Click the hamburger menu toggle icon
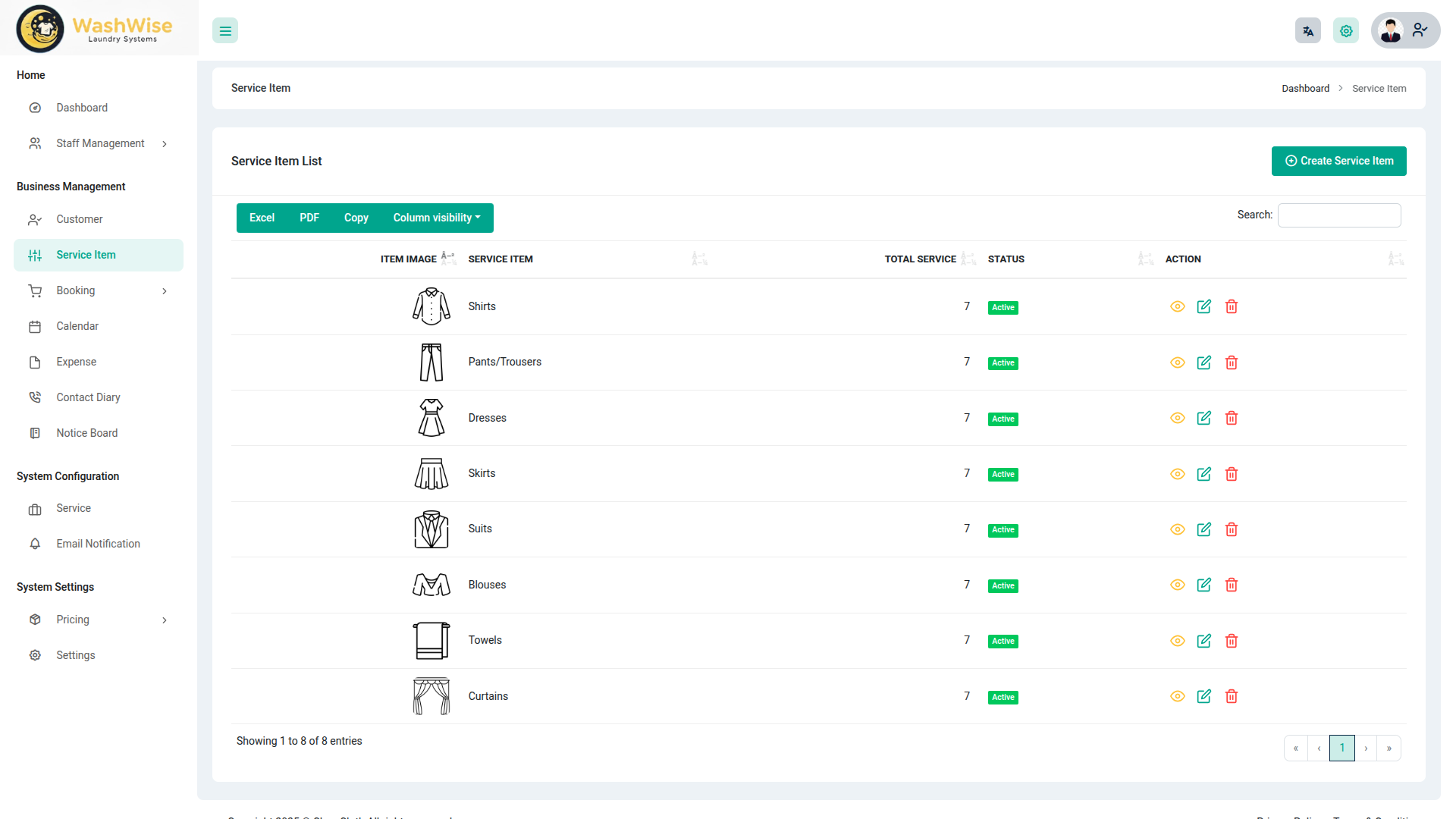The width and height of the screenshot is (1456, 819). tap(225, 31)
